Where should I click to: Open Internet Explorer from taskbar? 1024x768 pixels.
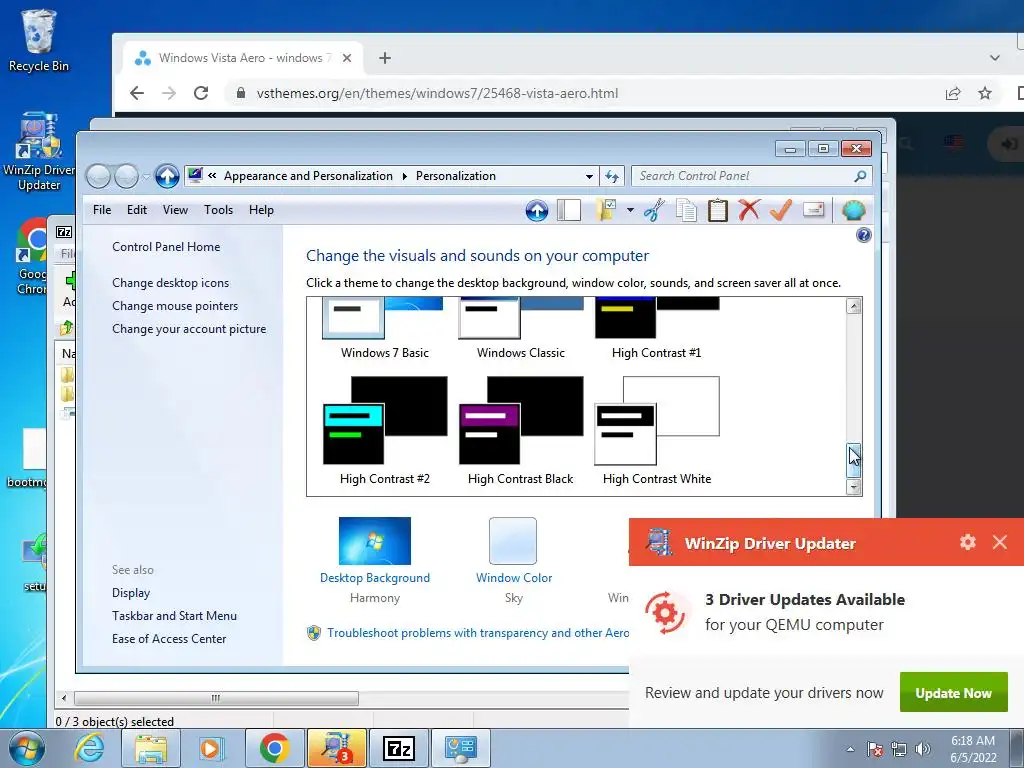88,748
